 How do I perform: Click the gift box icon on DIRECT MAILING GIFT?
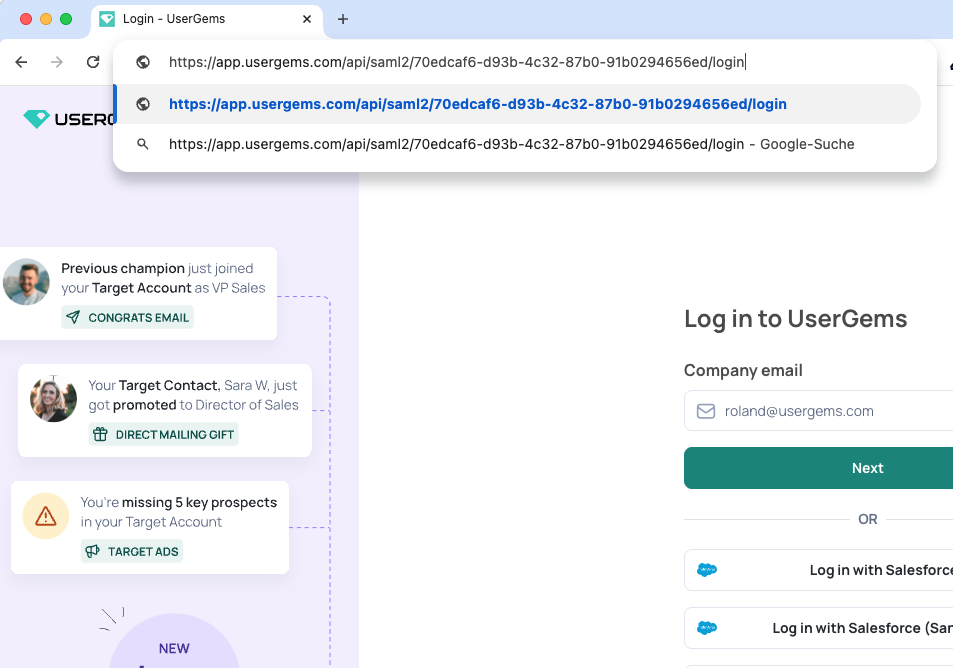tap(100, 434)
